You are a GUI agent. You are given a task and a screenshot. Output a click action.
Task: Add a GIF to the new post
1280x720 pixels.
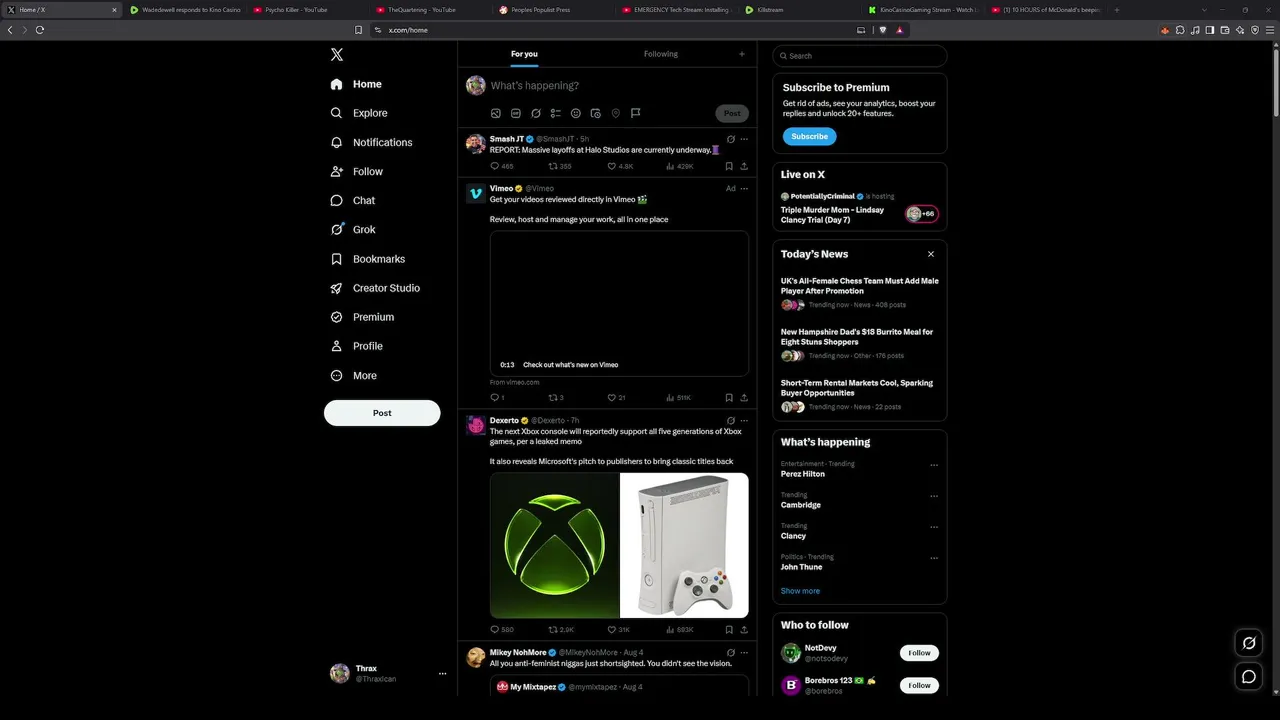516,113
